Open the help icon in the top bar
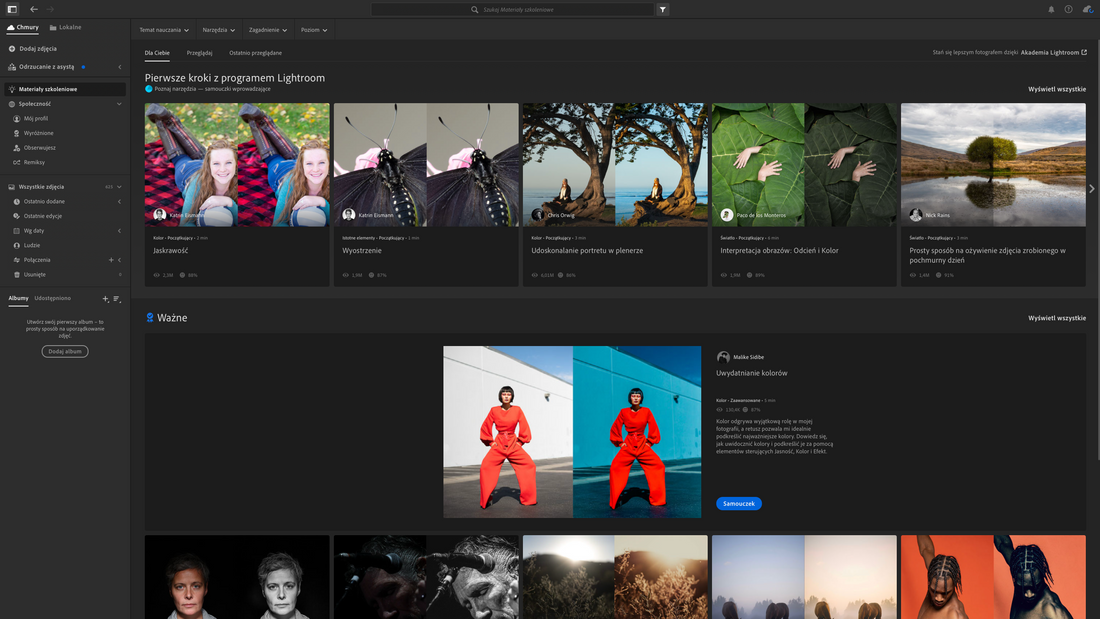The image size is (1100, 619). point(1067,8)
